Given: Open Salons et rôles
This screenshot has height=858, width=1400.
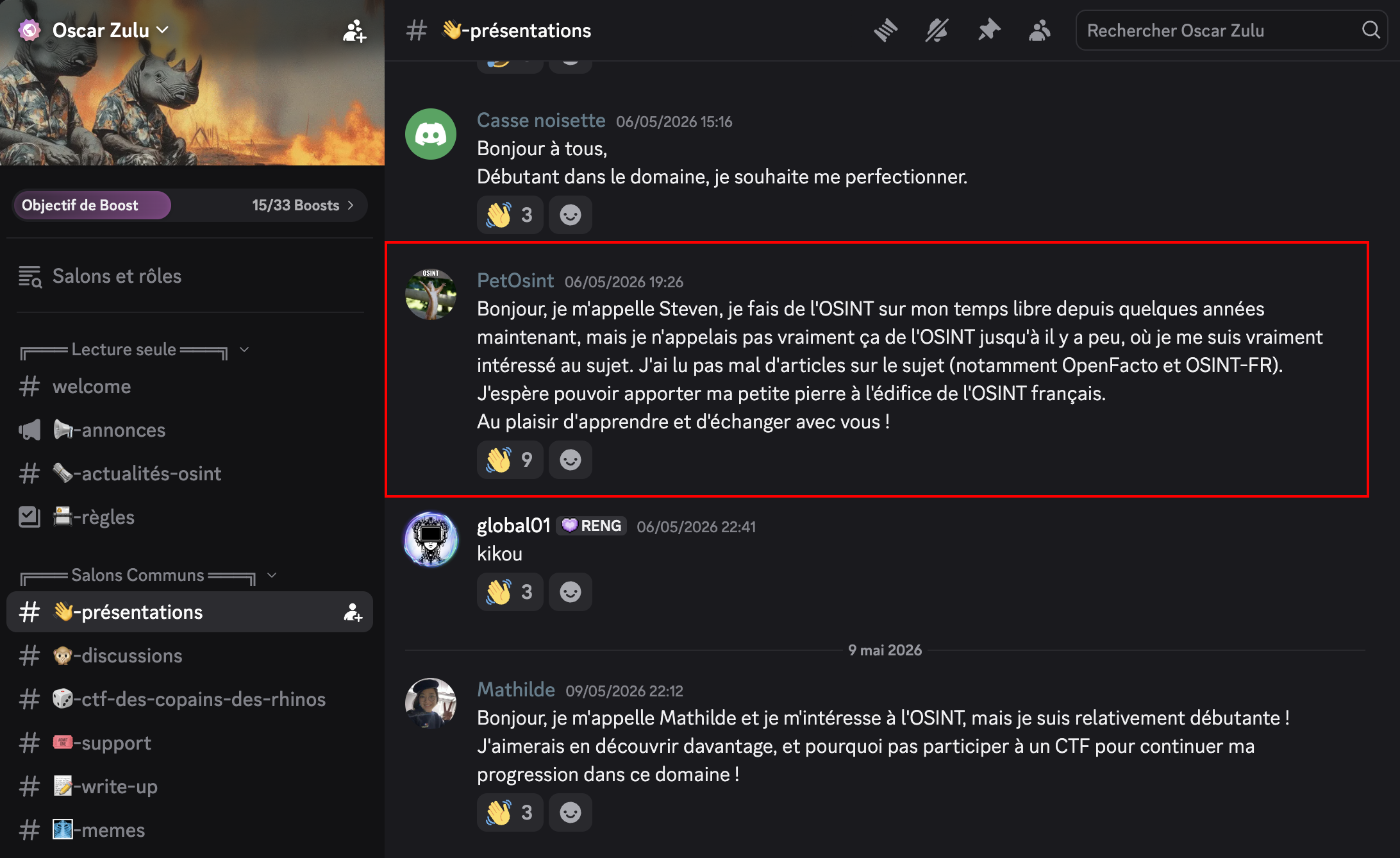Looking at the screenshot, I should click(190, 276).
